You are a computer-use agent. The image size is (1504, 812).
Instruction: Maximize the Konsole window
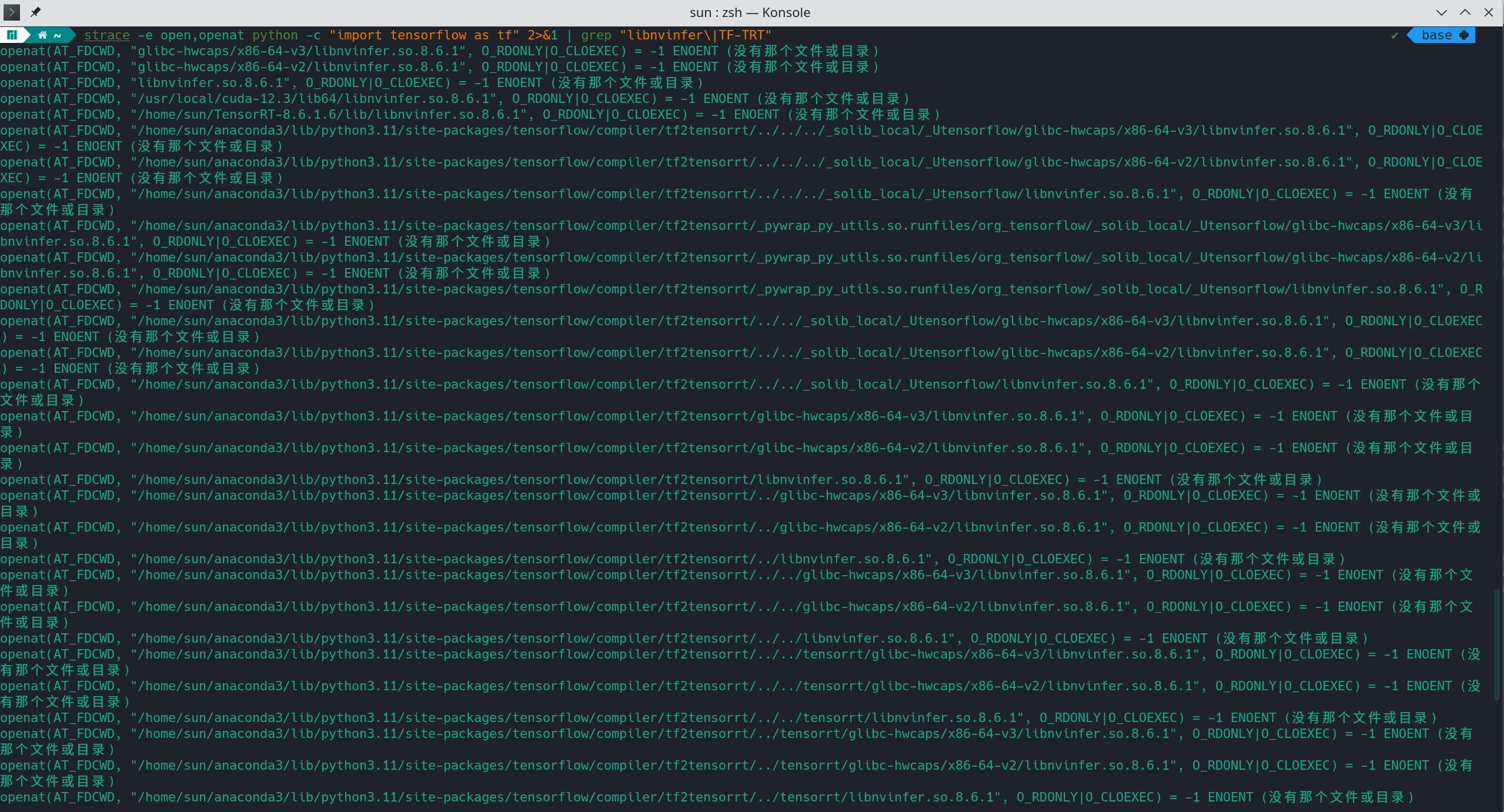pos(1465,12)
